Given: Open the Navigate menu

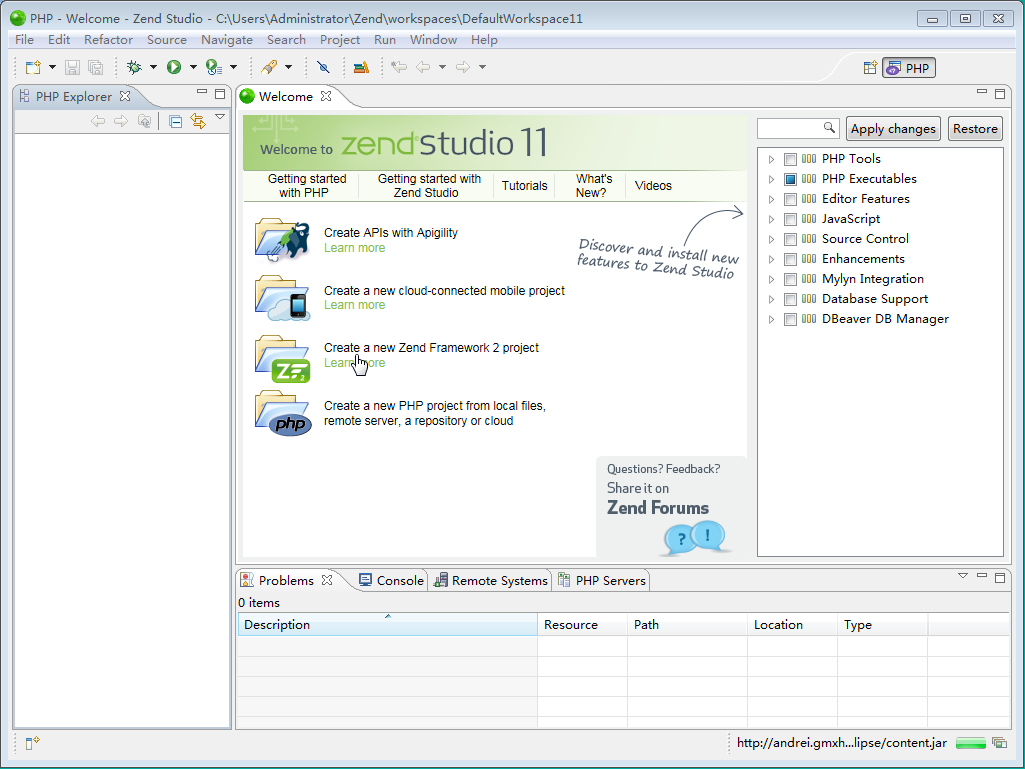Looking at the screenshot, I should point(227,40).
